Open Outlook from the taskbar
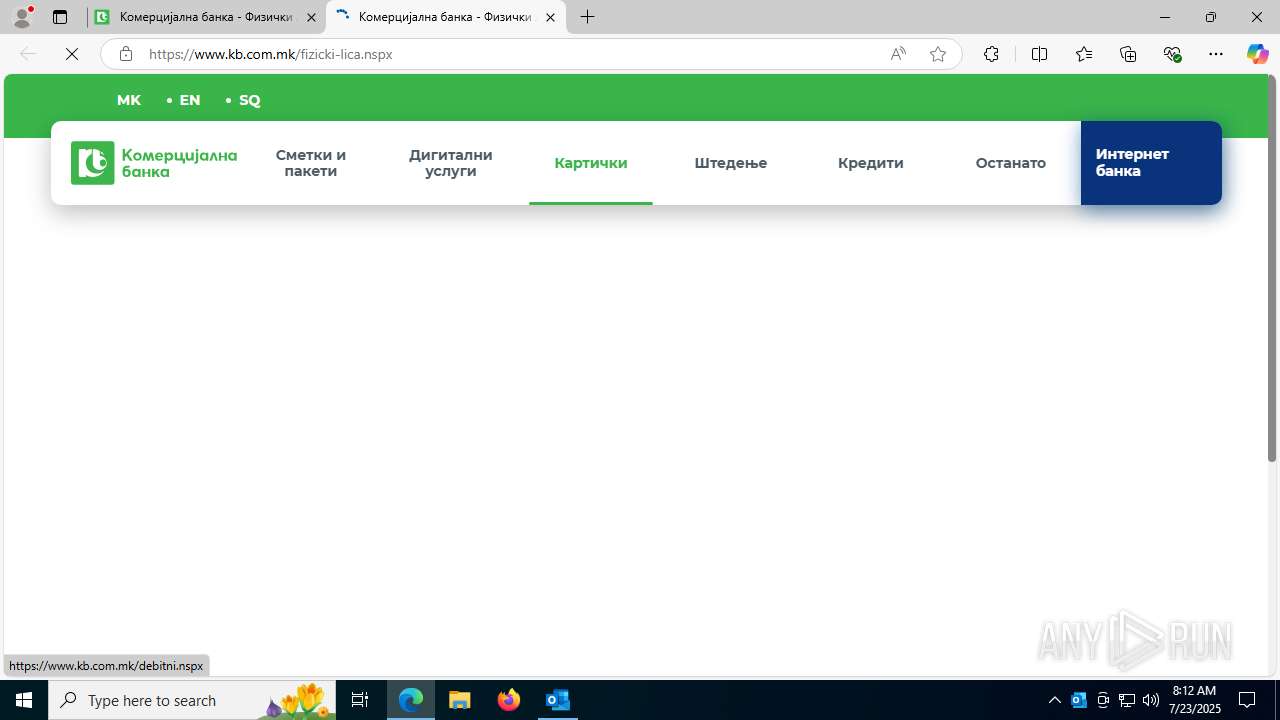This screenshot has height=720, width=1280. coord(558,700)
